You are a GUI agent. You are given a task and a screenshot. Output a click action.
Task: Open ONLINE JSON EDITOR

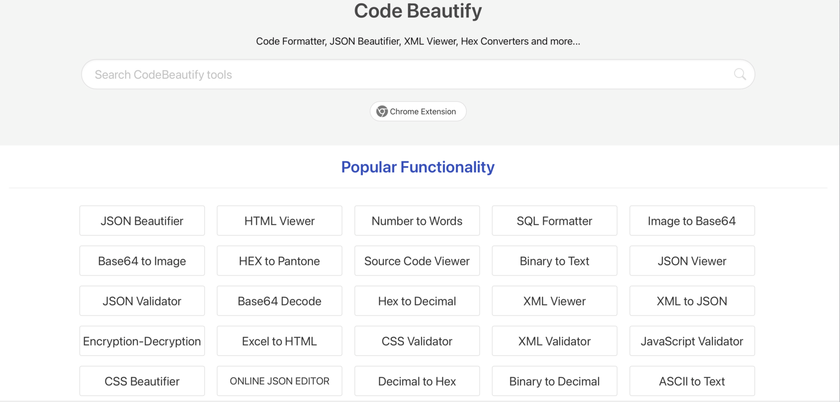(x=280, y=382)
